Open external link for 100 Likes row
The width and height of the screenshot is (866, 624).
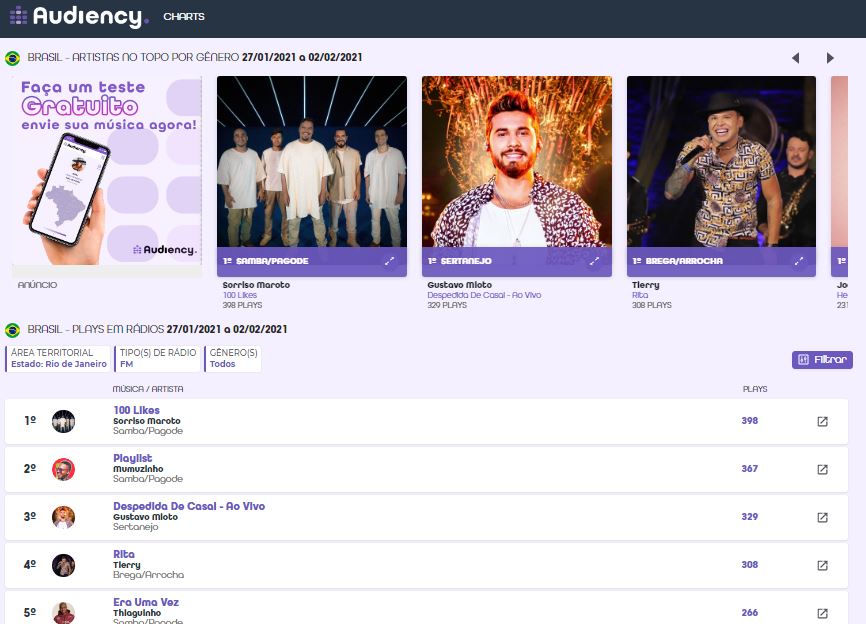[822, 421]
